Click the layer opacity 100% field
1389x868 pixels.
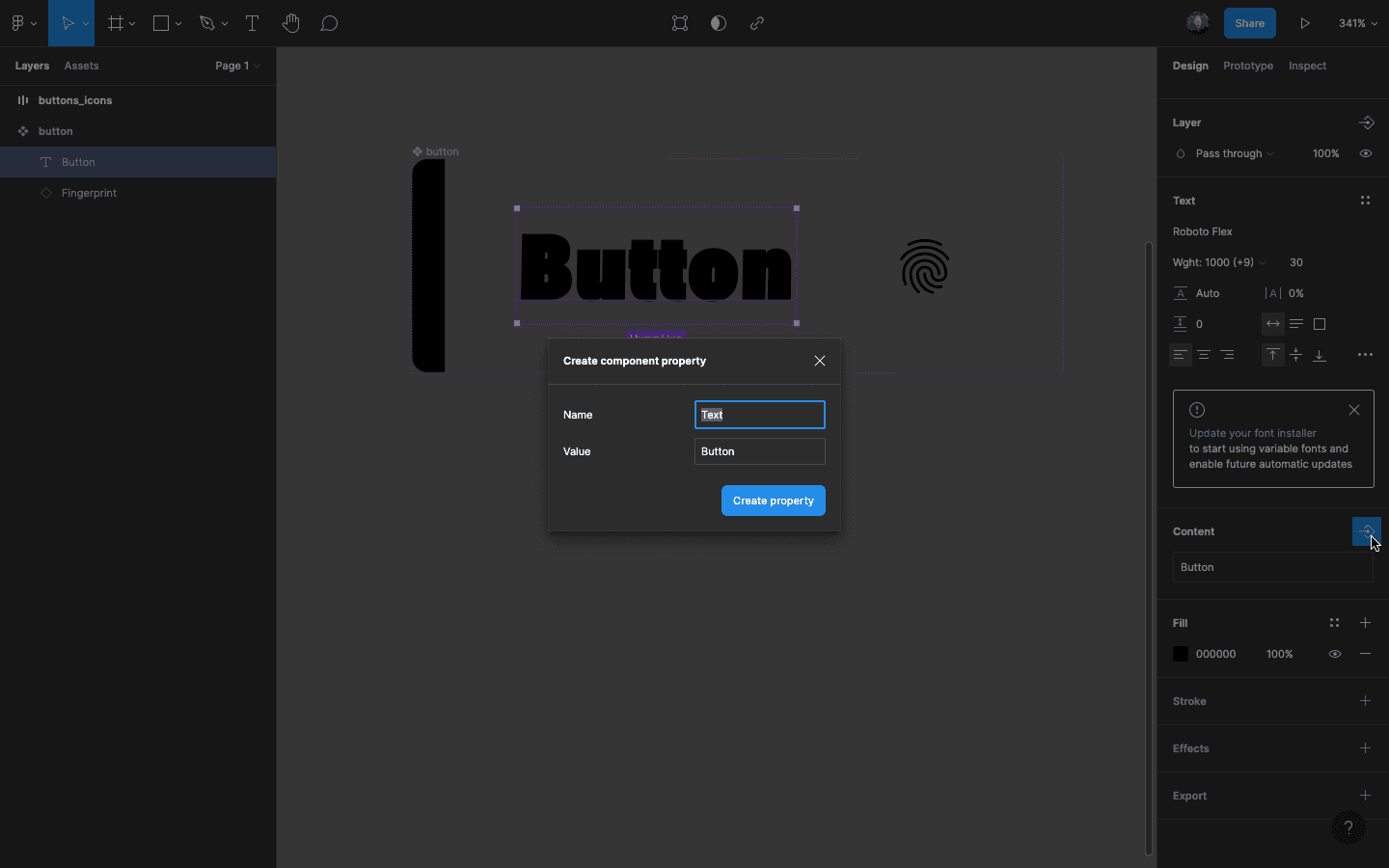click(x=1325, y=153)
